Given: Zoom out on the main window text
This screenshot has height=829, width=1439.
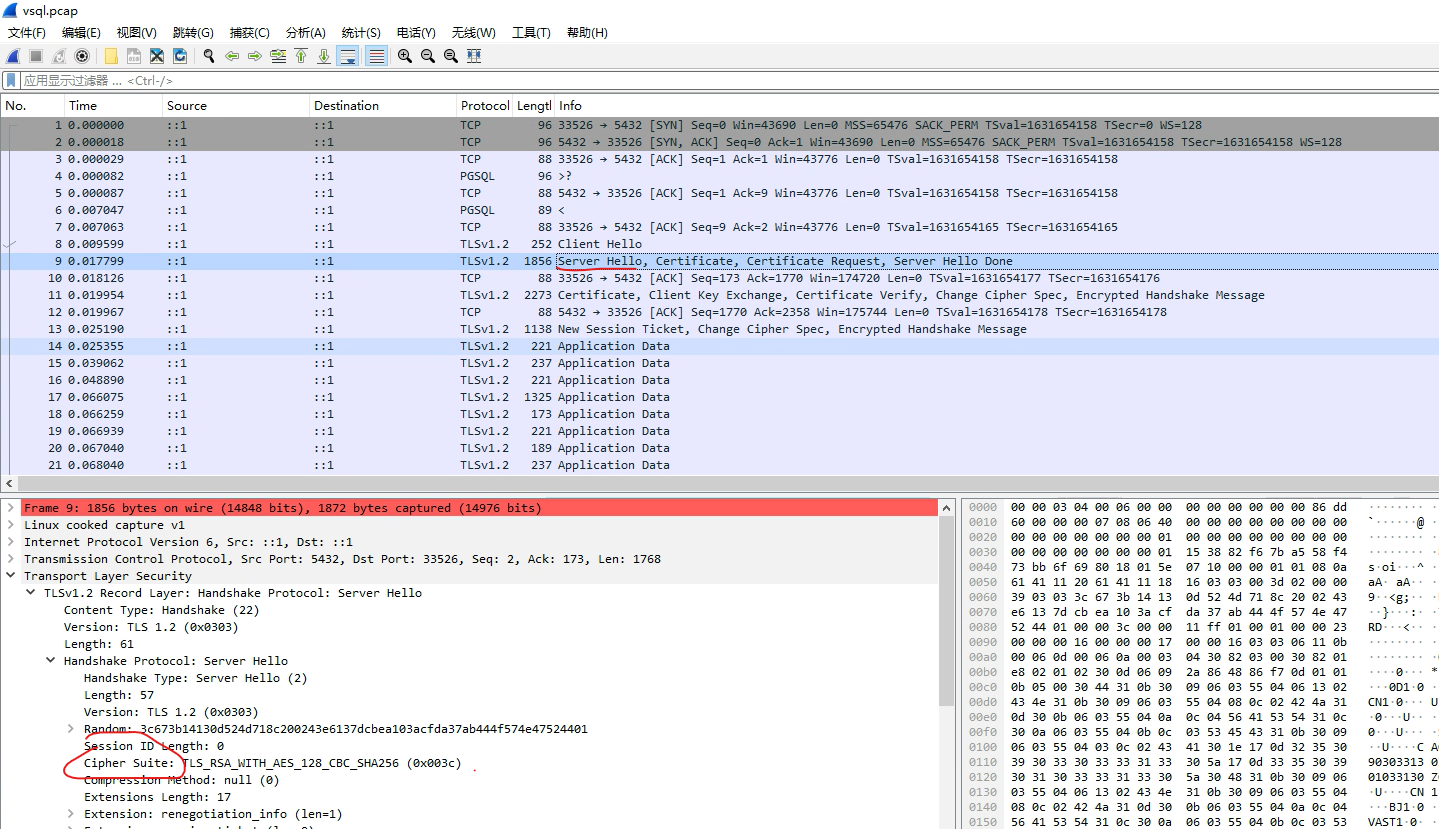Looking at the screenshot, I should click(x=428, y=56).
